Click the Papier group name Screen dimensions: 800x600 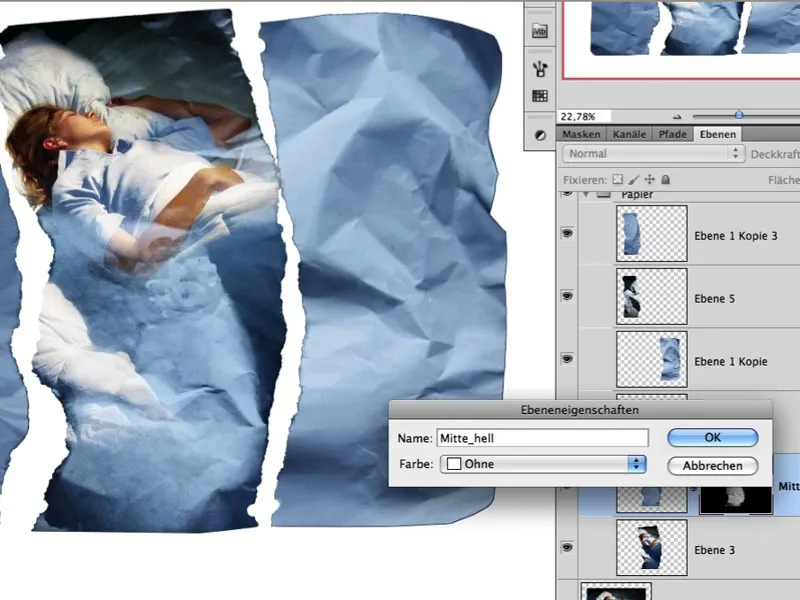pyautogui.click(x=637, y=195)
